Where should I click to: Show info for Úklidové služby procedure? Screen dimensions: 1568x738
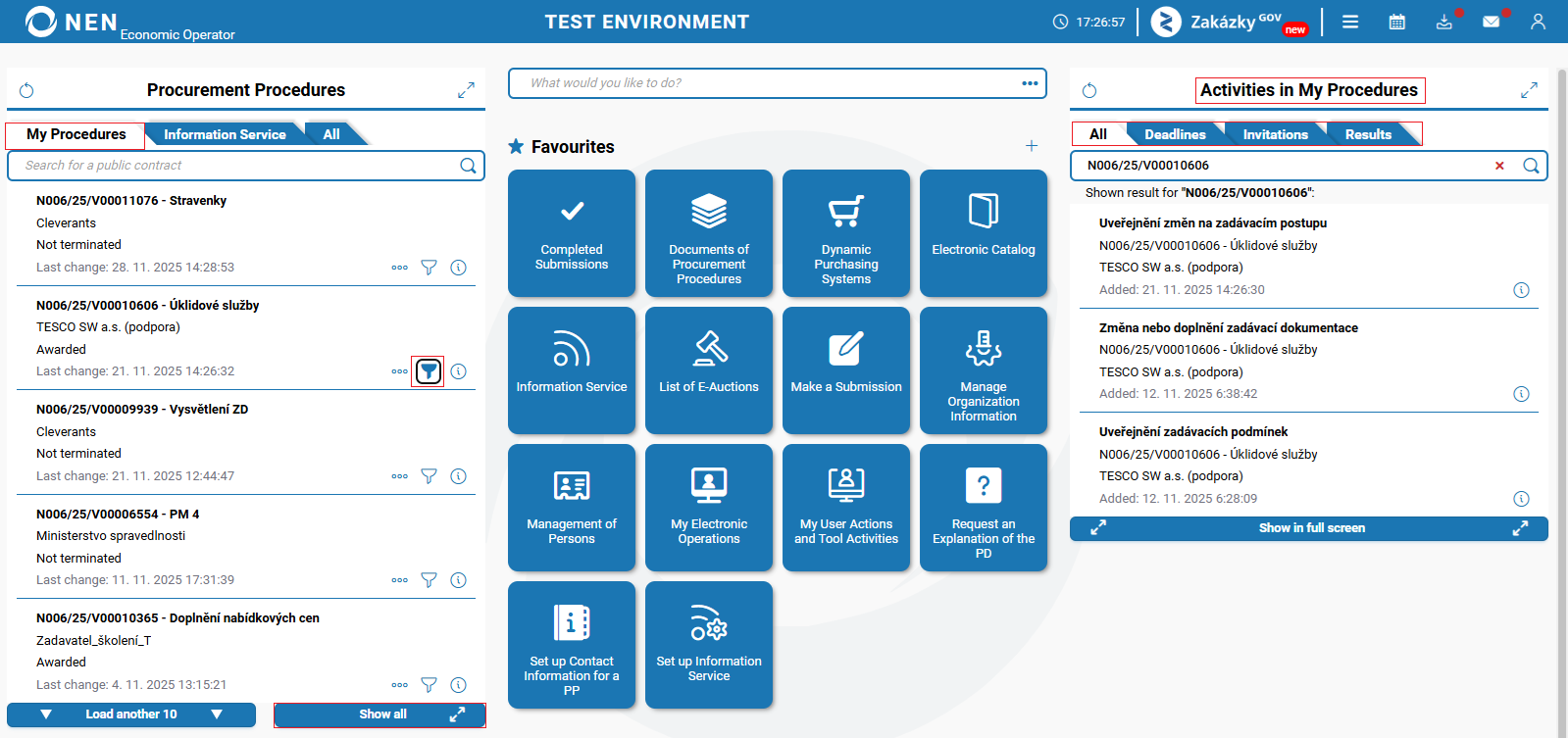[458, 371]
